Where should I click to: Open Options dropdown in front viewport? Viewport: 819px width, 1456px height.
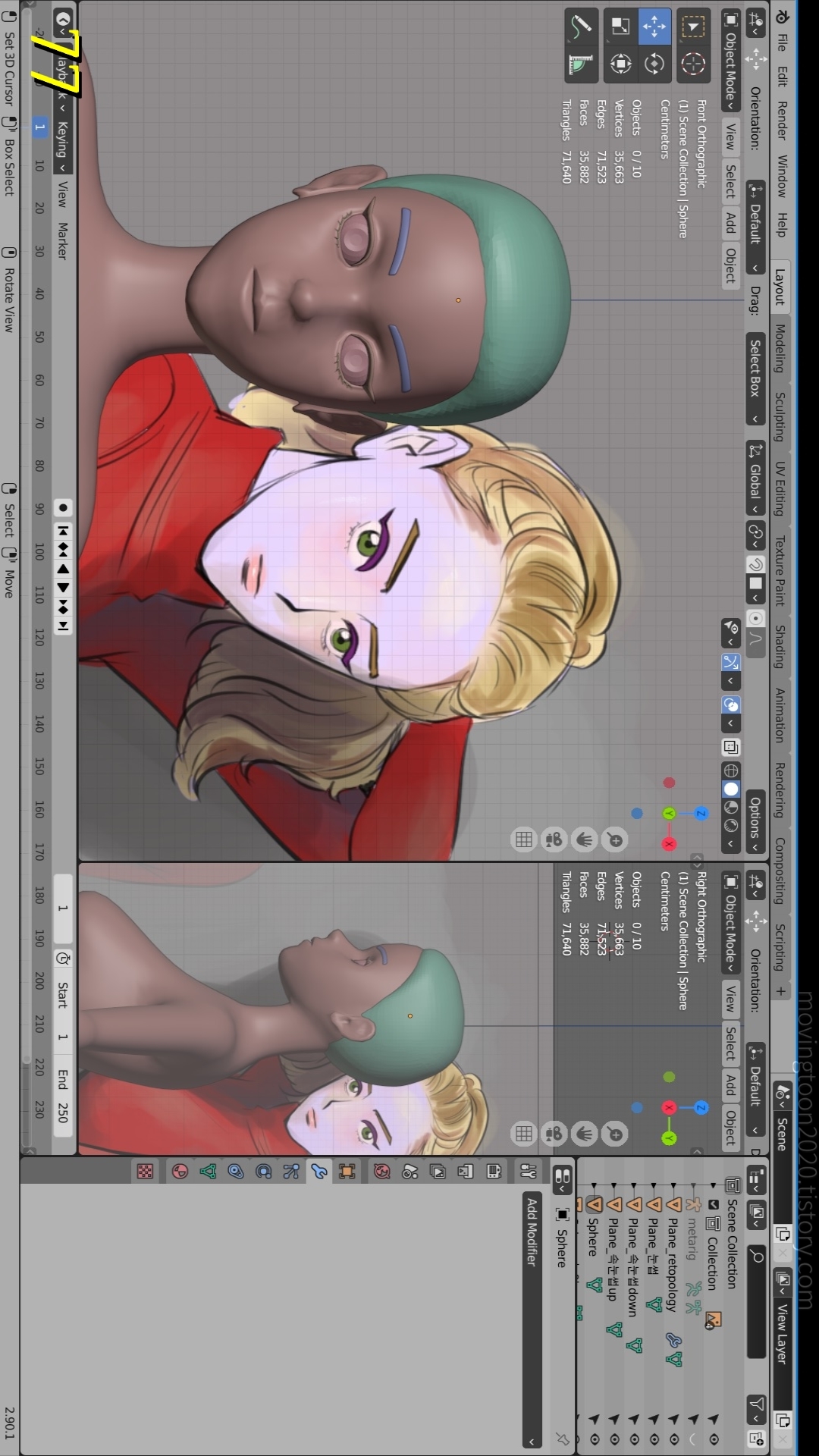pyautogui.click(x=755, y=823)
